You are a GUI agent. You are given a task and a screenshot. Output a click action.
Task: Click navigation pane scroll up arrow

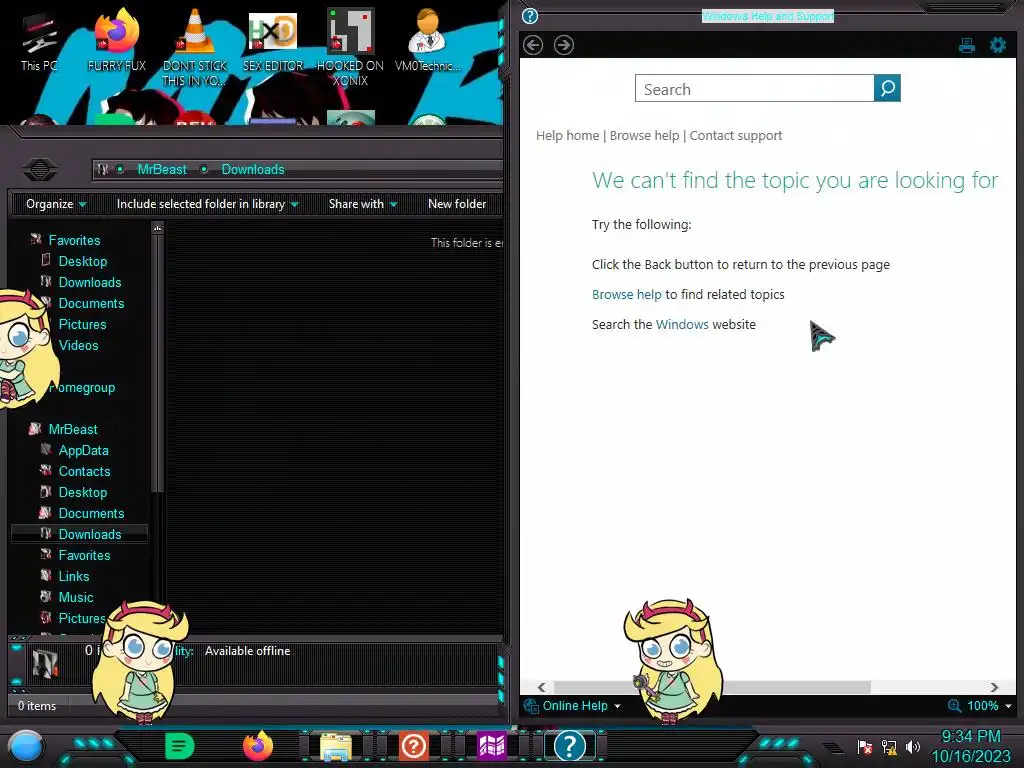tap(157, 228)
